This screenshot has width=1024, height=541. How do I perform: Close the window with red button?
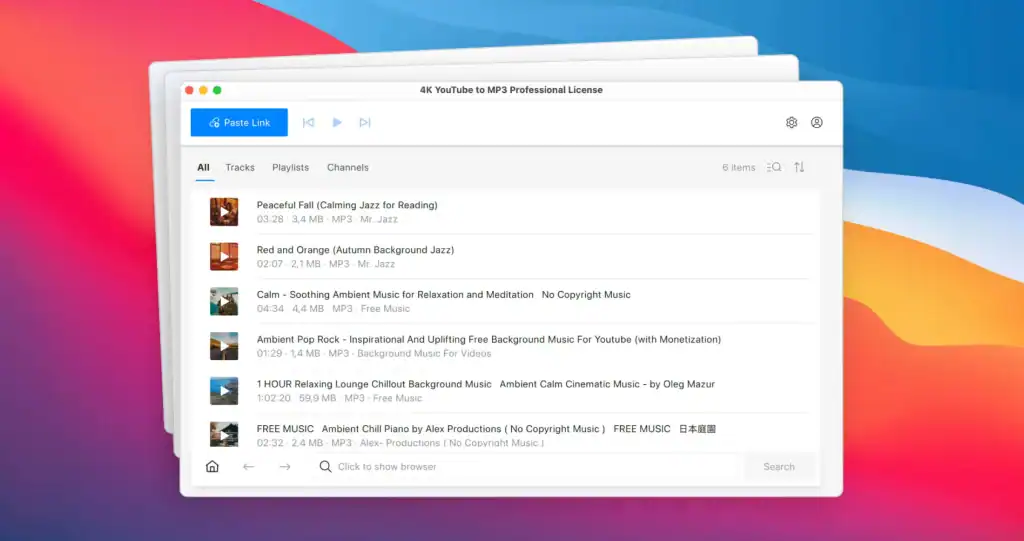(189, 90)
